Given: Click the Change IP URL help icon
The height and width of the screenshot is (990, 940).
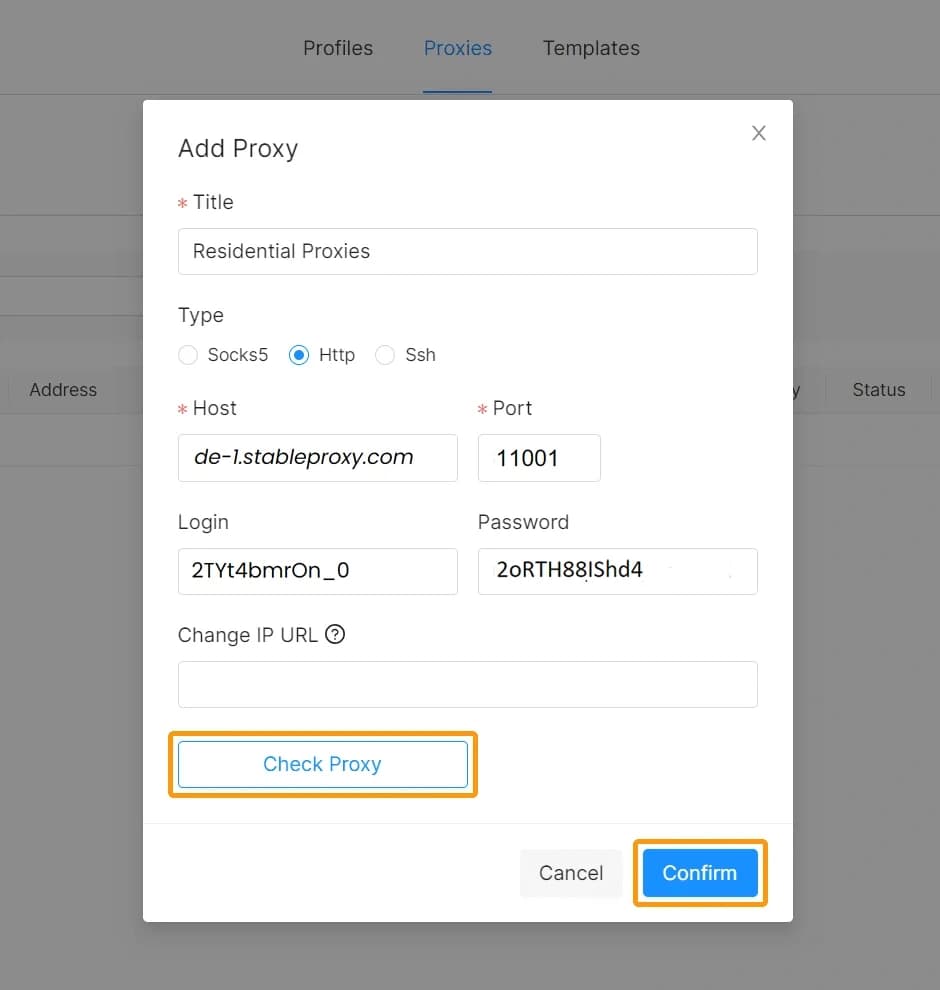Looking at the screenshot, I should [335, 634].
